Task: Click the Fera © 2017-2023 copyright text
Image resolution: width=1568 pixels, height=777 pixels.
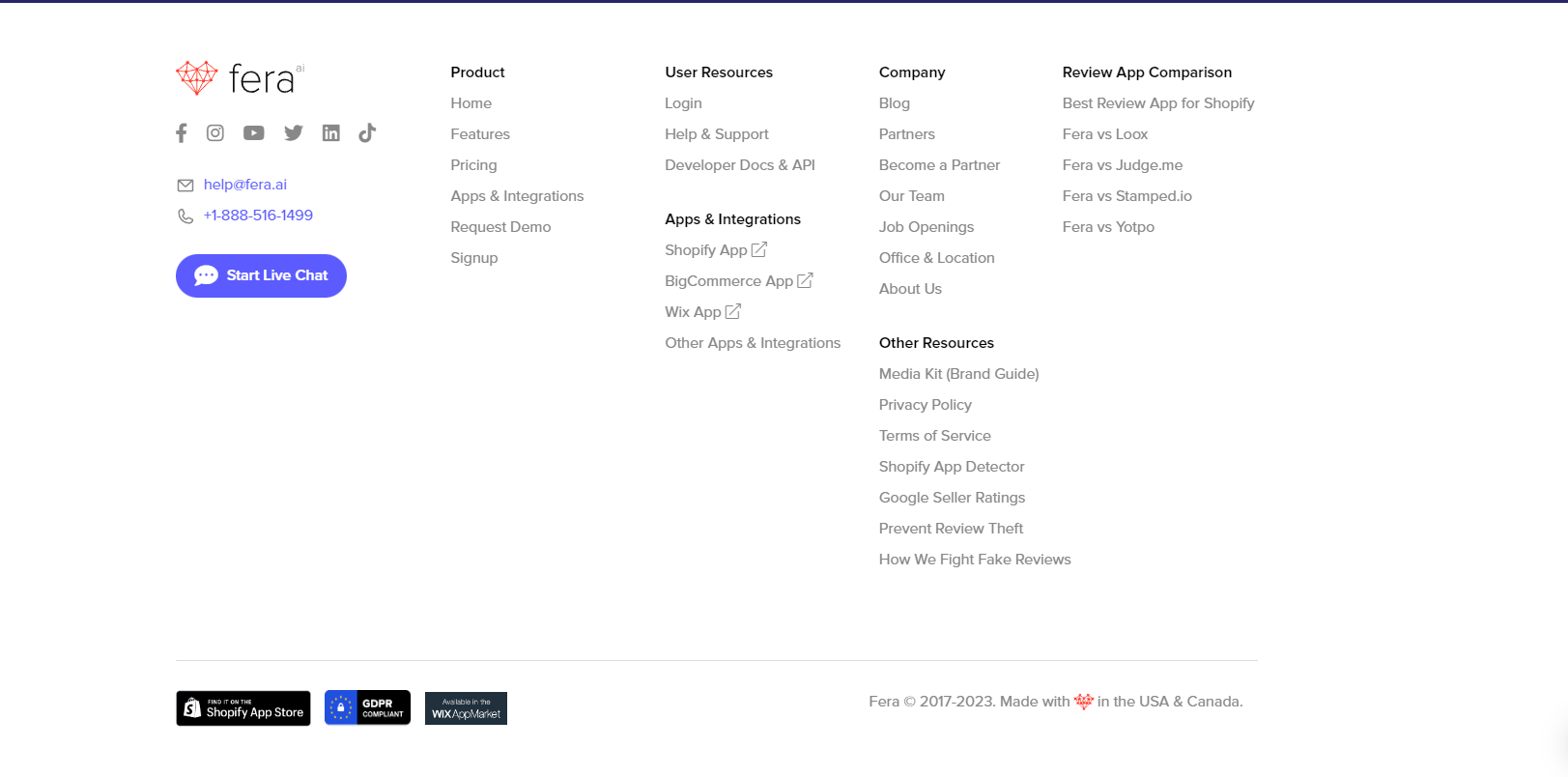Action: coord(1056,702)
